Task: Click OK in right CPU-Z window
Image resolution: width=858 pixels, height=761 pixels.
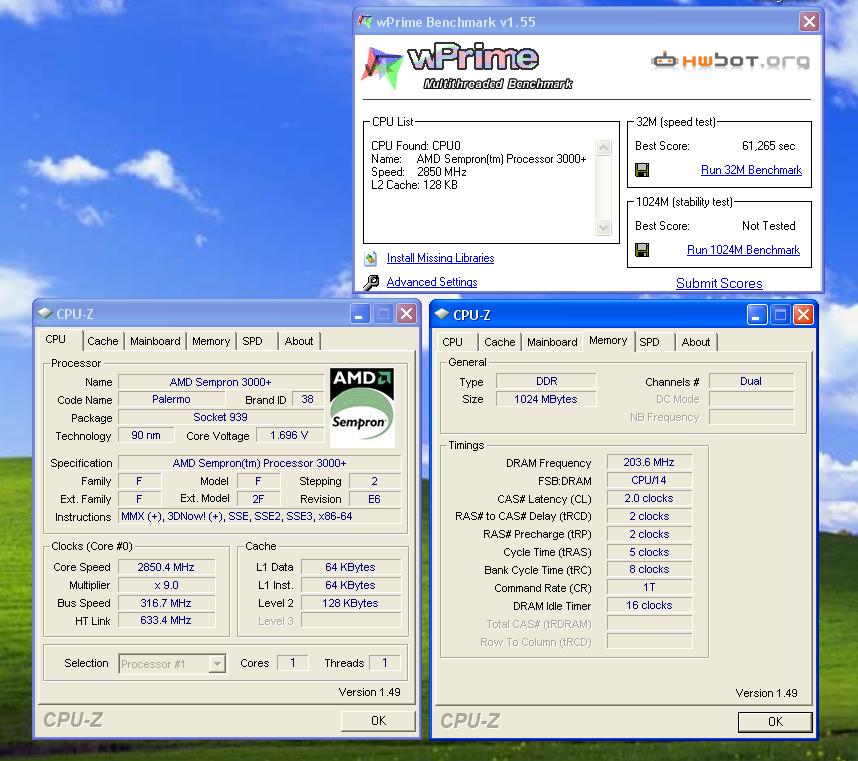Action: (x=775, y=722)
